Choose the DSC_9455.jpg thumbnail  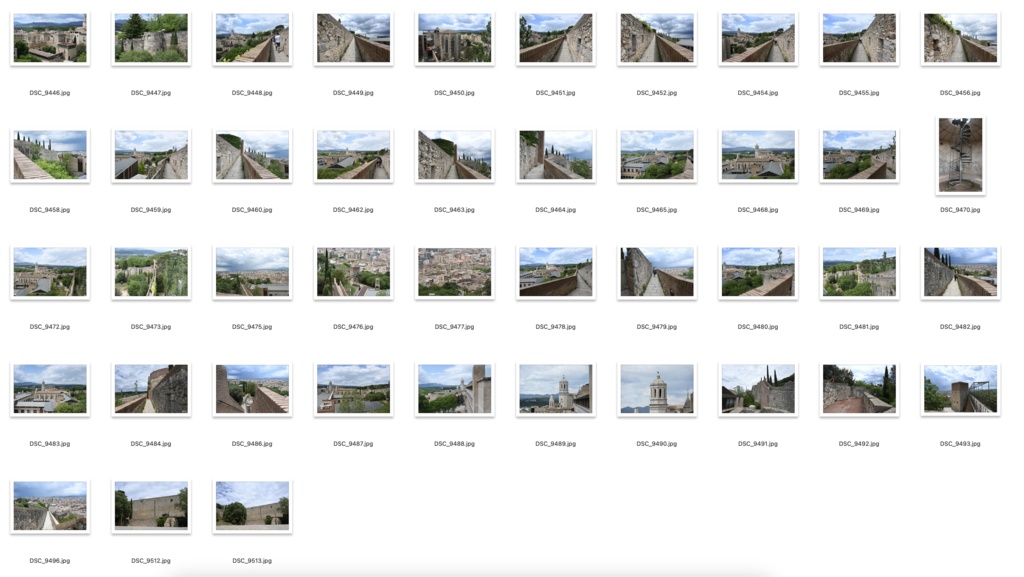[x=859, y=39]
